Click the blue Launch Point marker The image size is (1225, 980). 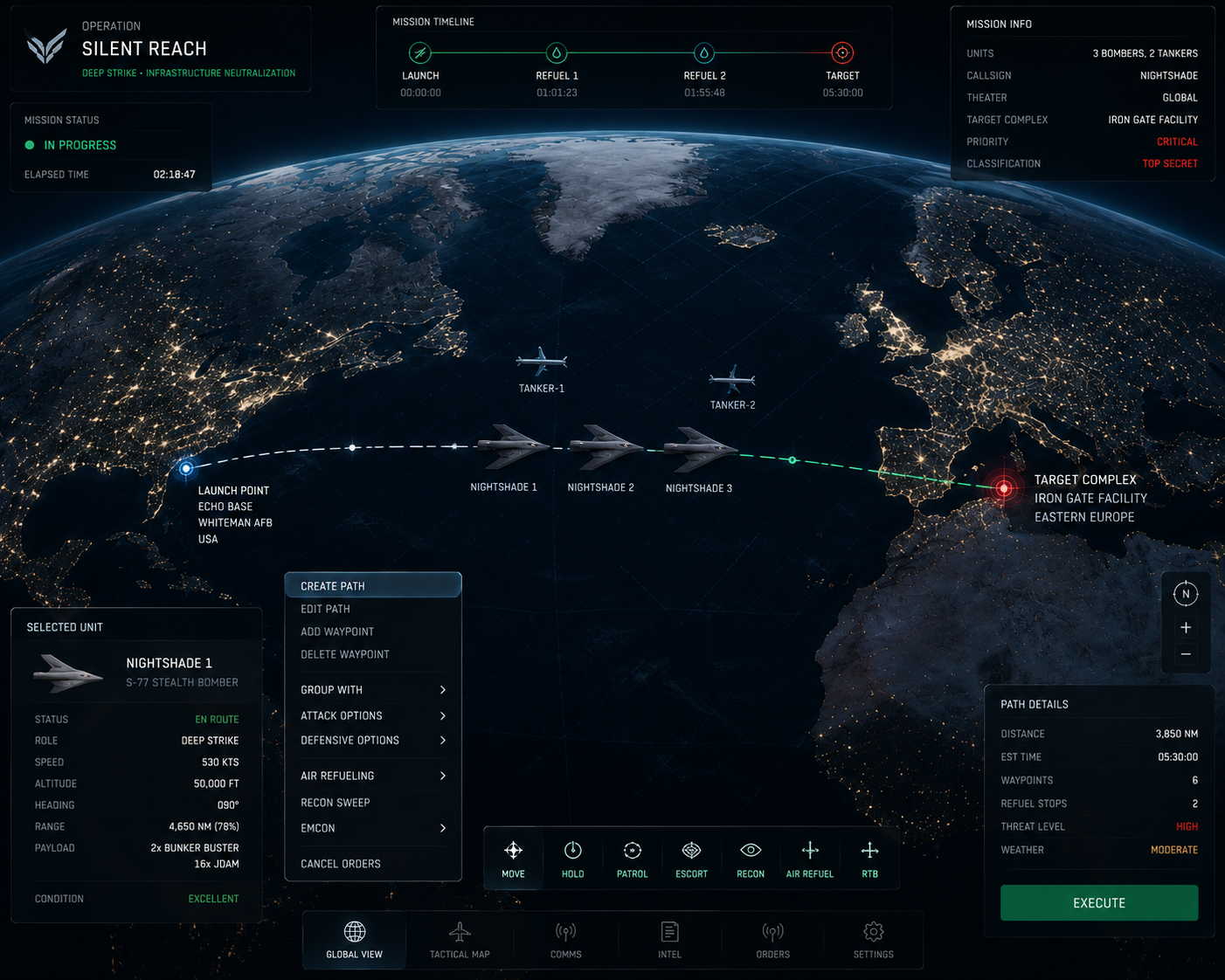pos(186,468)
